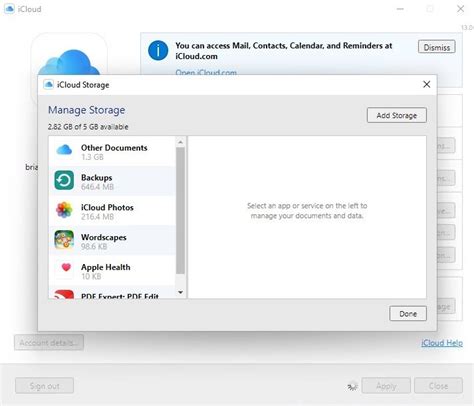
Task: Select the Other Documents 1.3 GB row
Action: click(112, 151)
